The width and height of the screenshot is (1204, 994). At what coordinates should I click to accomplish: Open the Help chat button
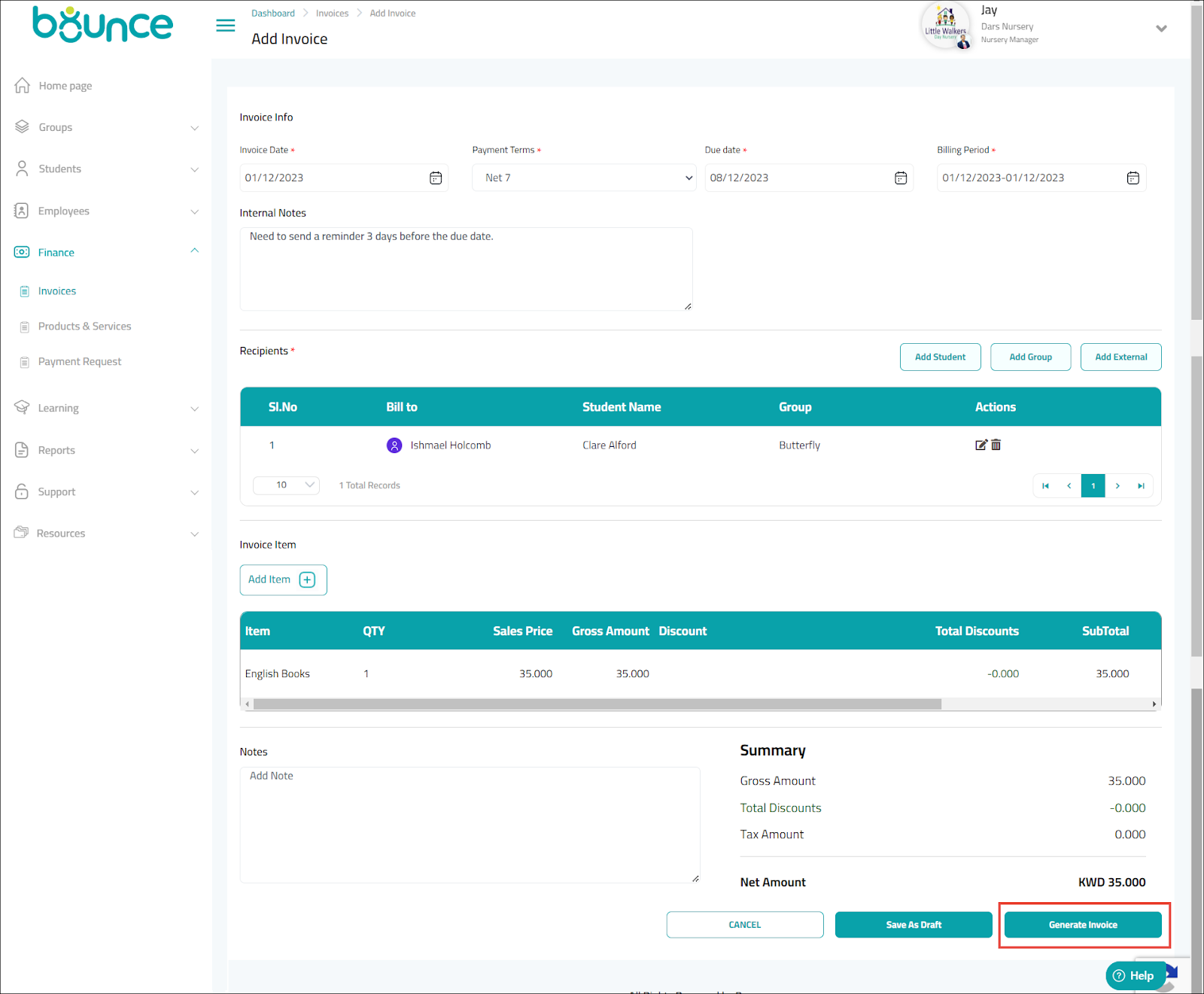(x=1135, y=975)
